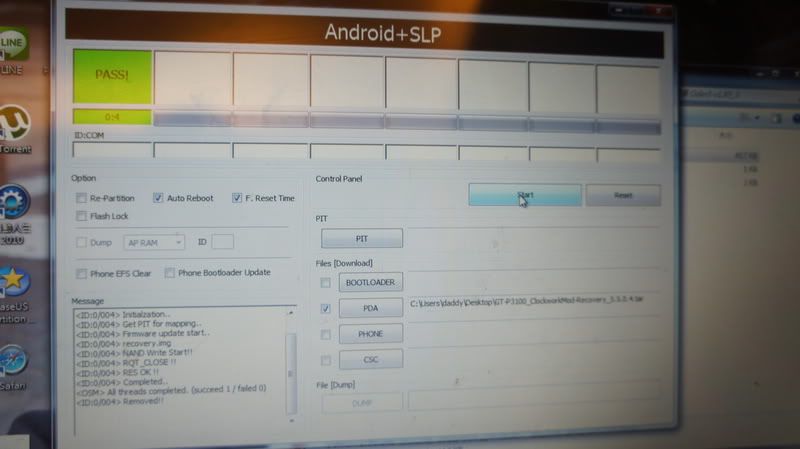Click the 'All threads completed' log line
800x449 pixels.
[171, 390]
